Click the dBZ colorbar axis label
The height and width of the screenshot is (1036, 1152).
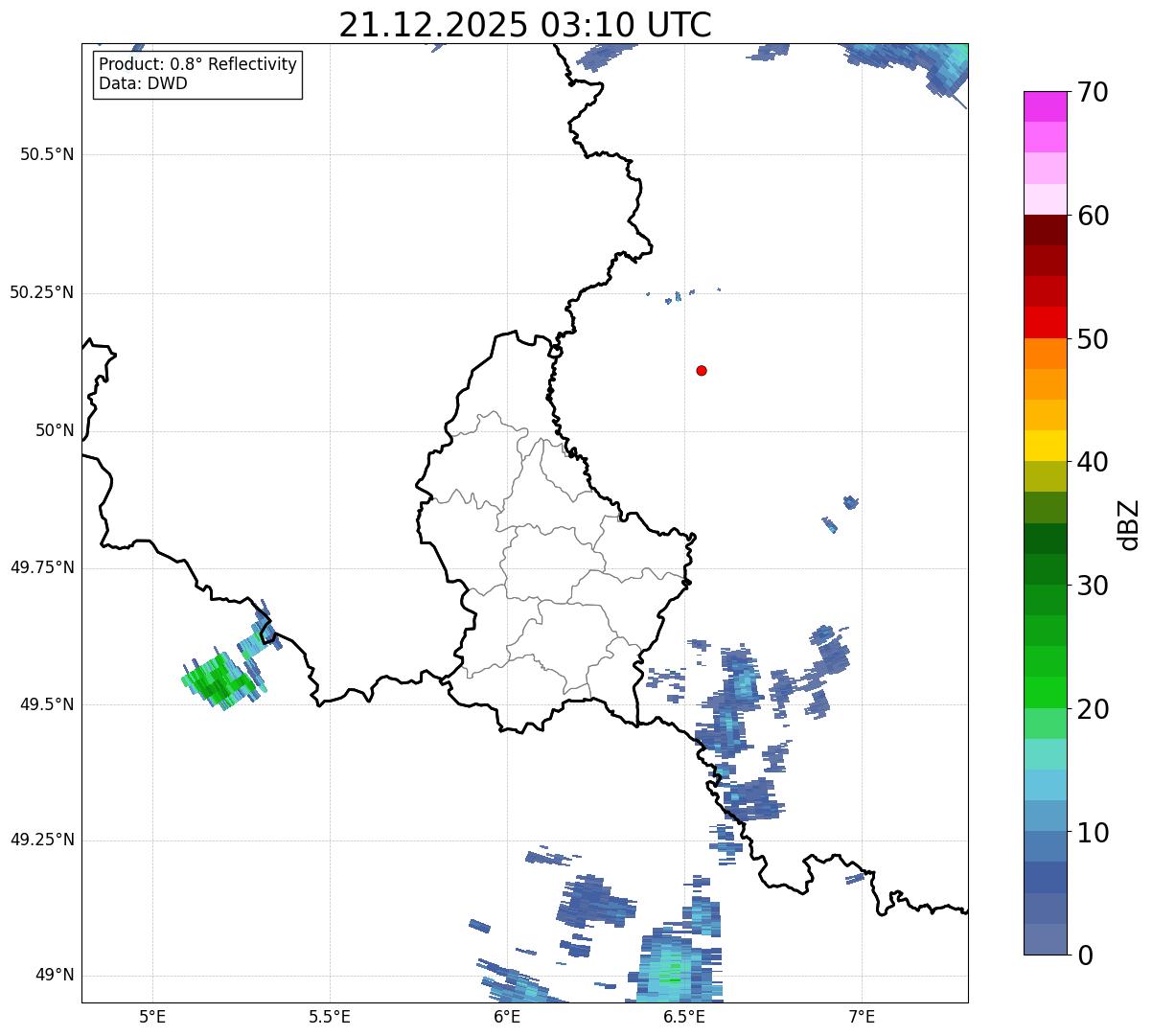pyautogui.click(x=1129, y=524)
